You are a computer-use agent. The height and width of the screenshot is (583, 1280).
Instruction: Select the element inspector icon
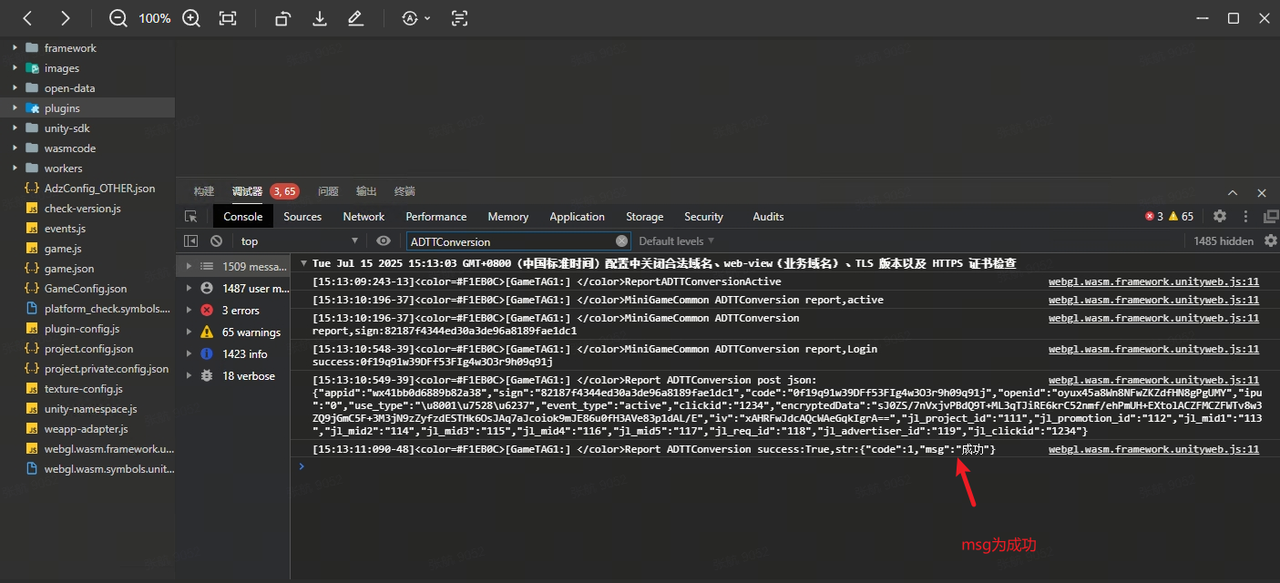tap(191, 216)
